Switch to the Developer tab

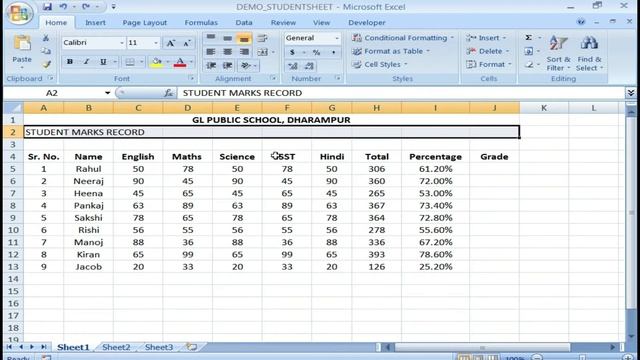pos(367,23)
